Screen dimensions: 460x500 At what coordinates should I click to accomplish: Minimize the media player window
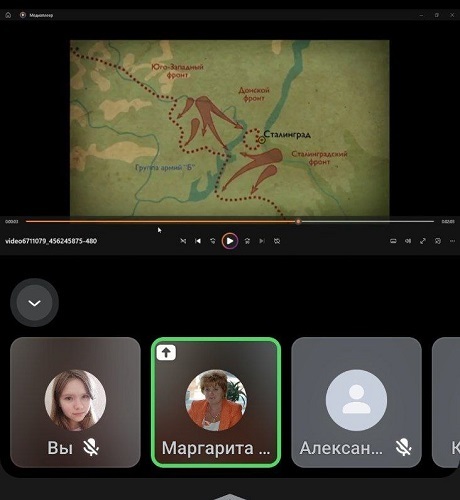(422, 15)
